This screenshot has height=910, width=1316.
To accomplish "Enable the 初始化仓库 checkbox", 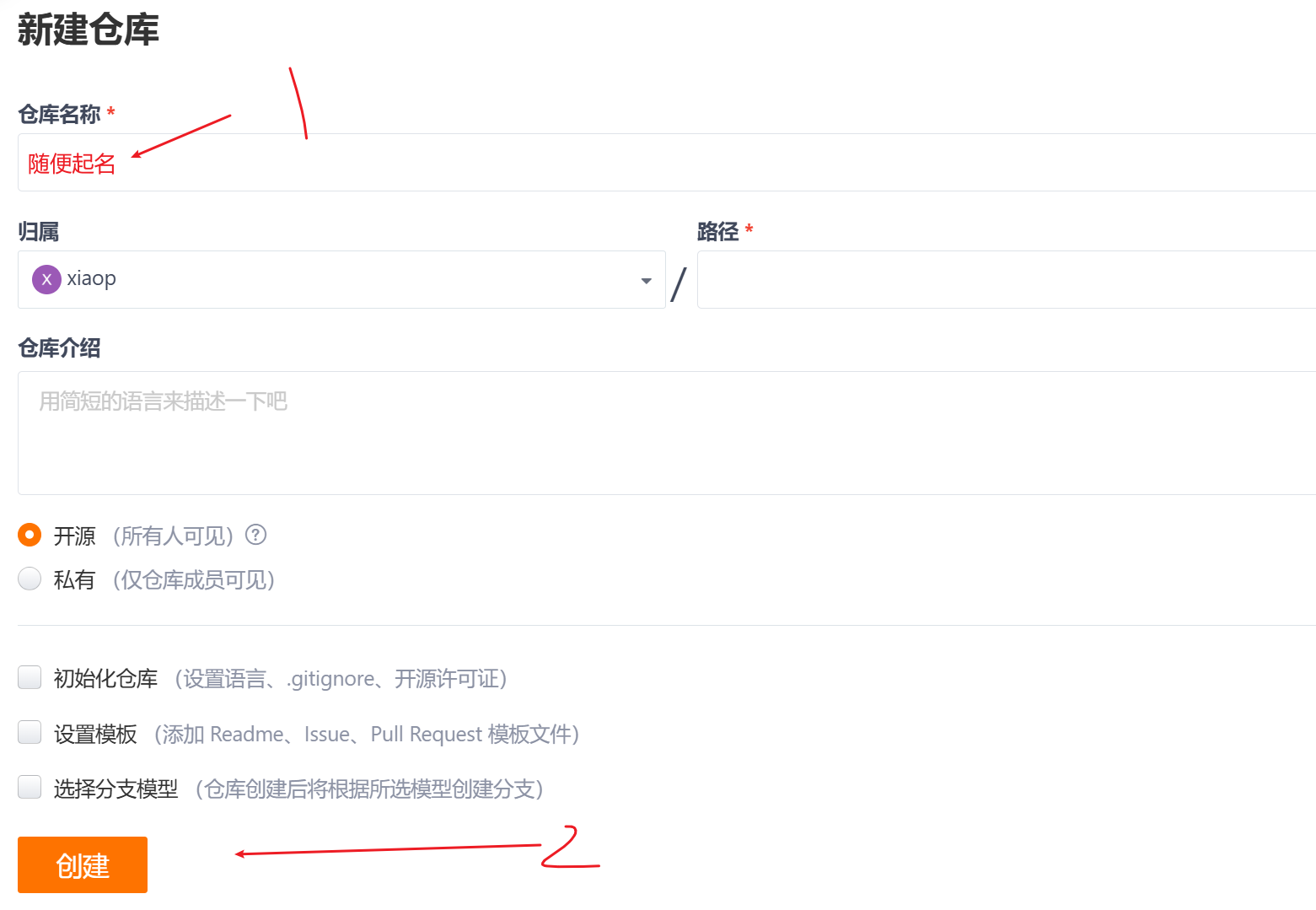I will pyautogui.click(x=30, y=677).
